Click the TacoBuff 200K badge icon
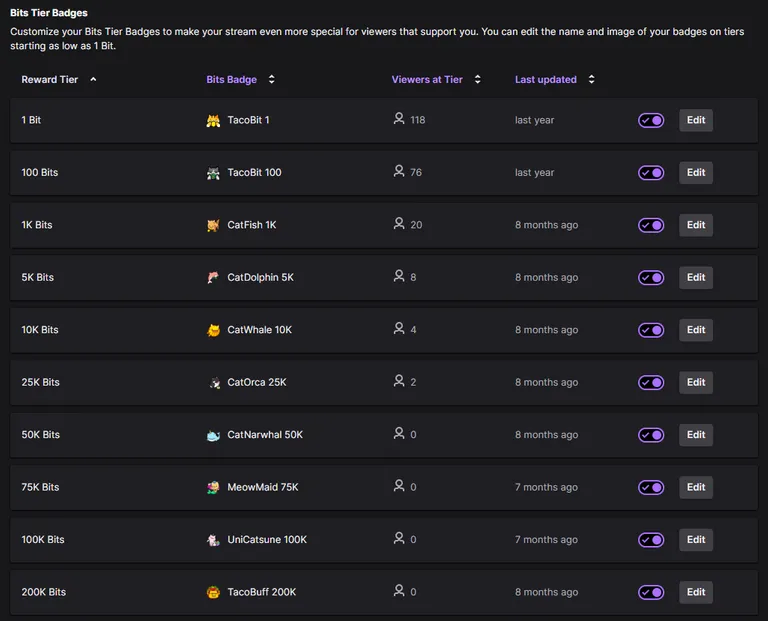The width and height of the screenshot is (768, 621). pyautogui.click(x=213, y=592)
